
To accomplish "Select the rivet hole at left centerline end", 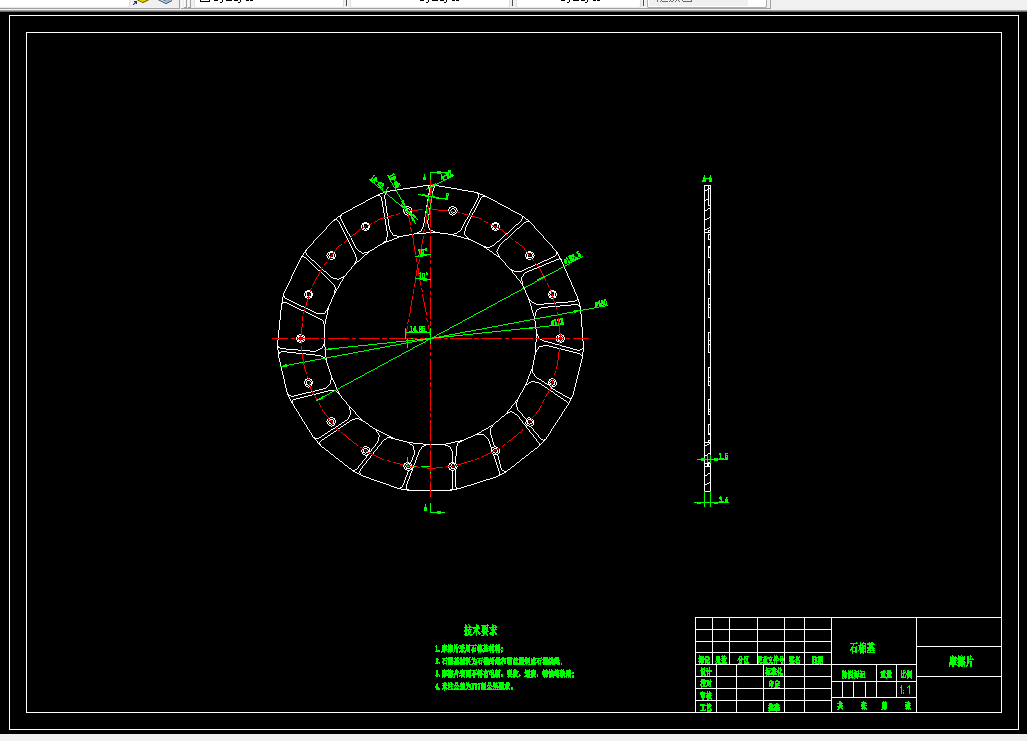I will tap(301, 339).
